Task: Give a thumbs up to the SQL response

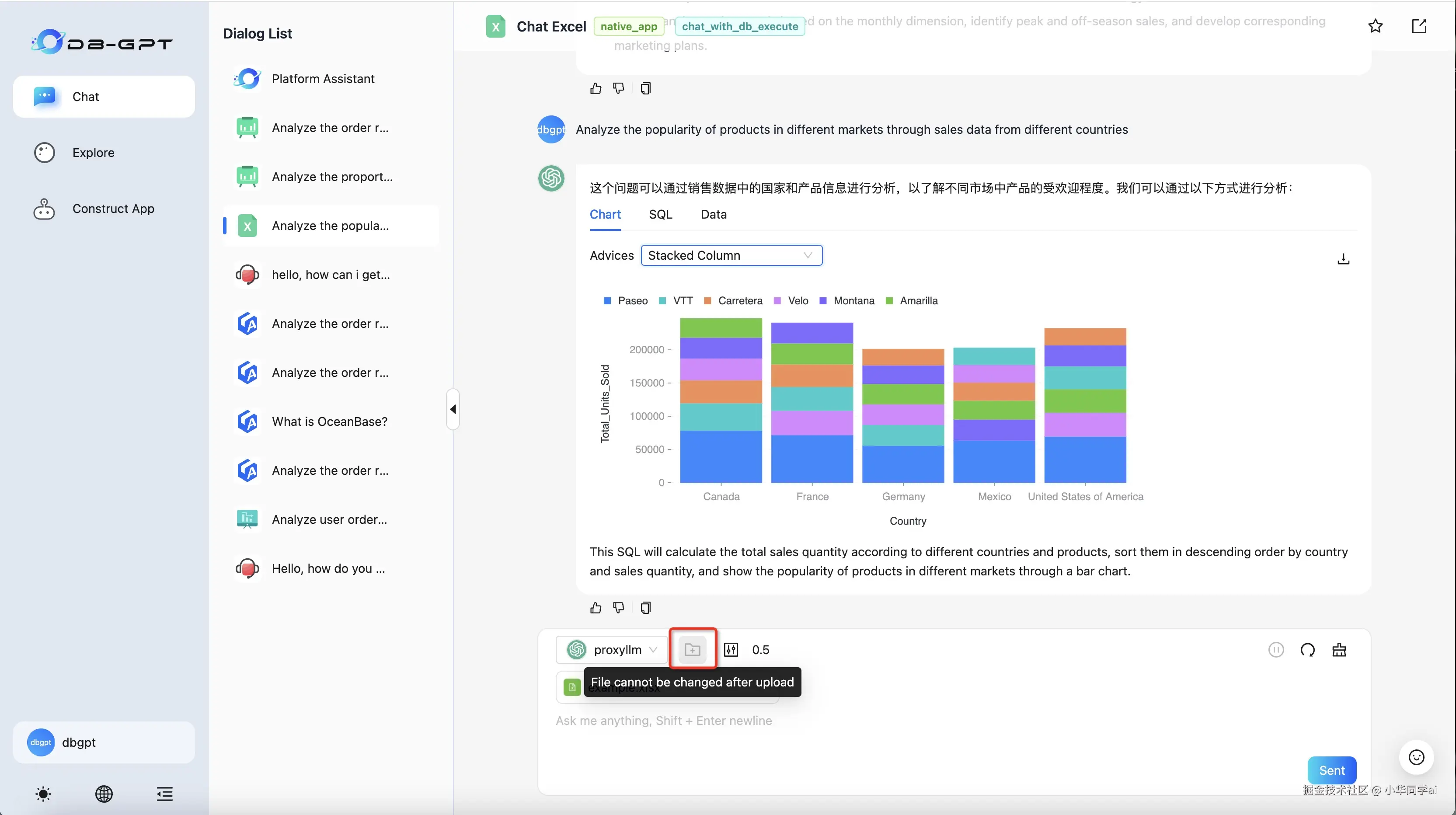Action: coord(595,607)
